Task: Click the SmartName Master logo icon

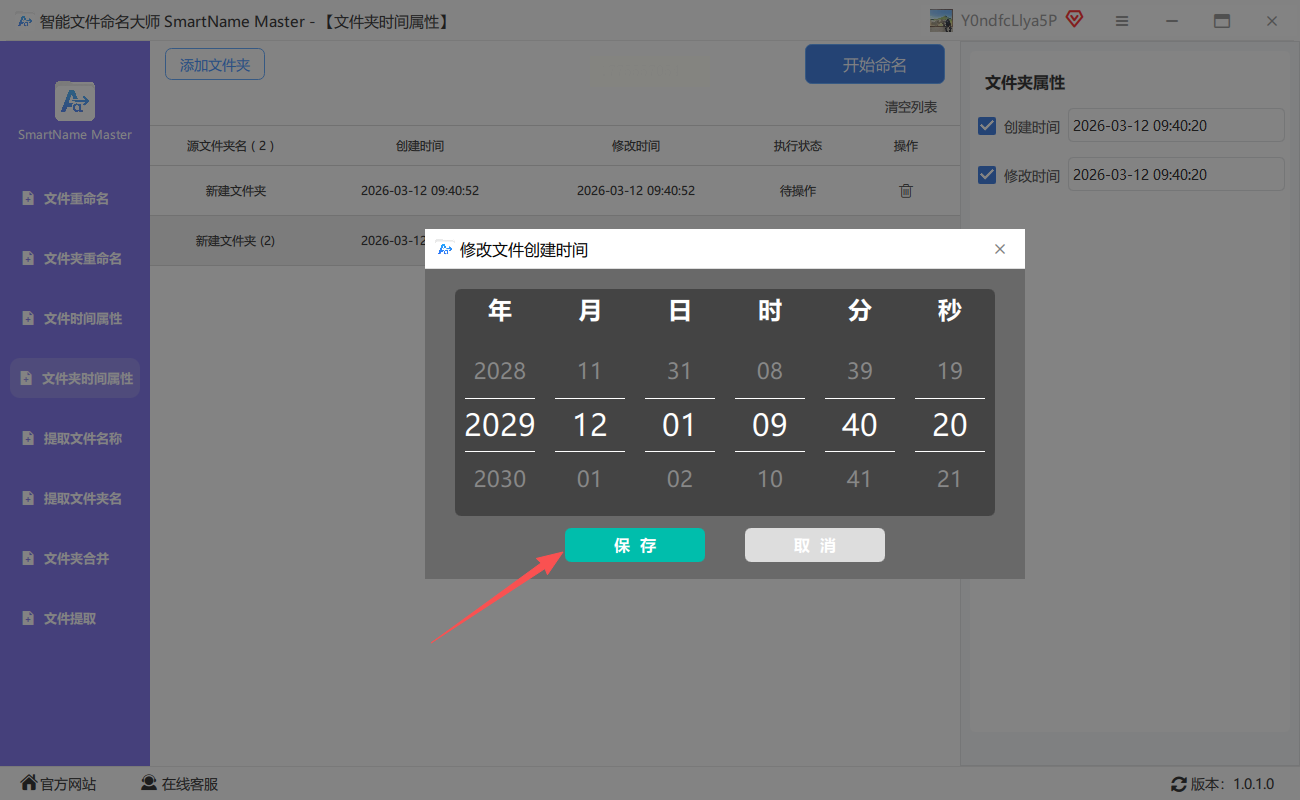Action: coord(75,101)
